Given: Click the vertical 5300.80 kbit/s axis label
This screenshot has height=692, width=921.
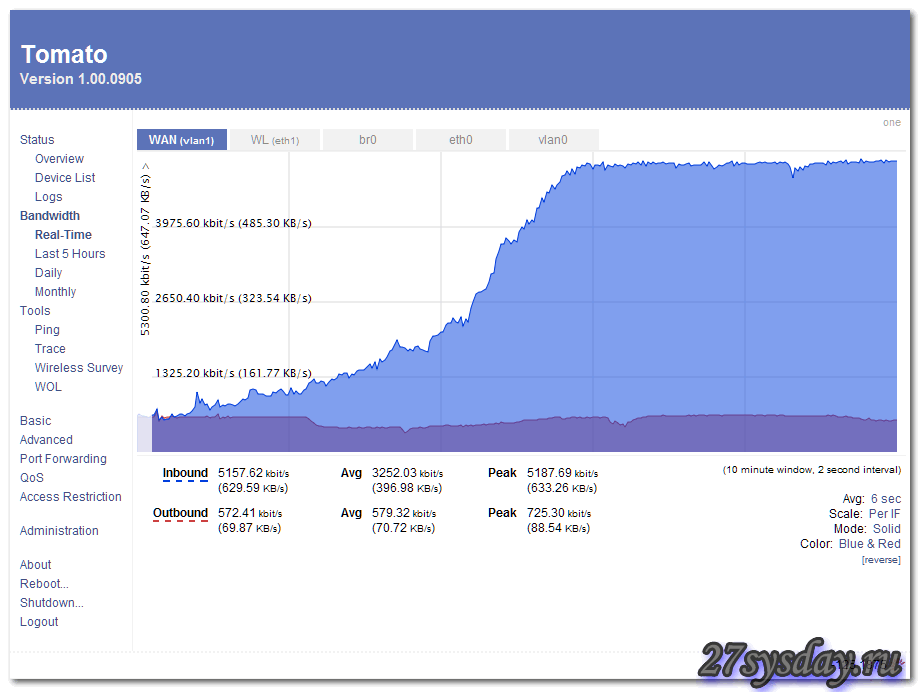Looking at the screenshot, I should 145,250.
